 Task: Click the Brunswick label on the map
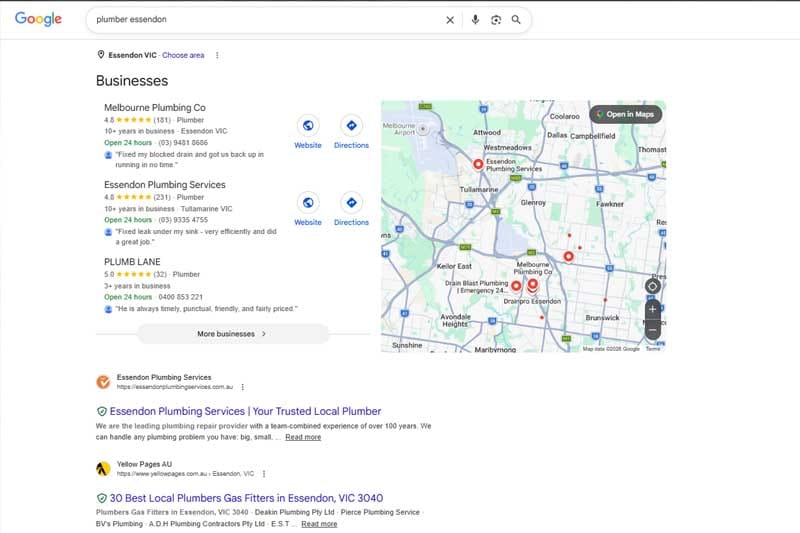click(x=603, y=317)
